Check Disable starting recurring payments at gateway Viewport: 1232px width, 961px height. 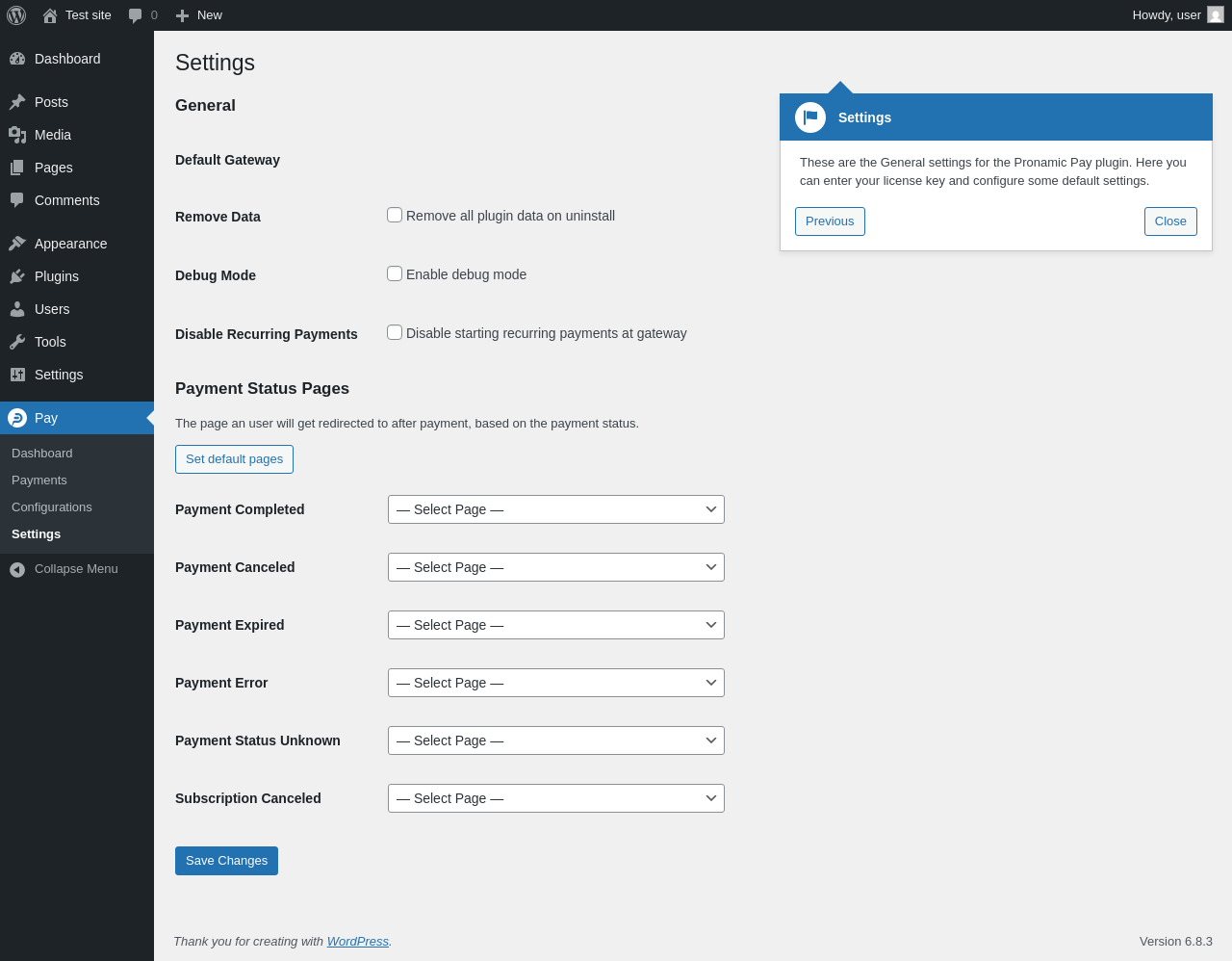click(395, 332)
